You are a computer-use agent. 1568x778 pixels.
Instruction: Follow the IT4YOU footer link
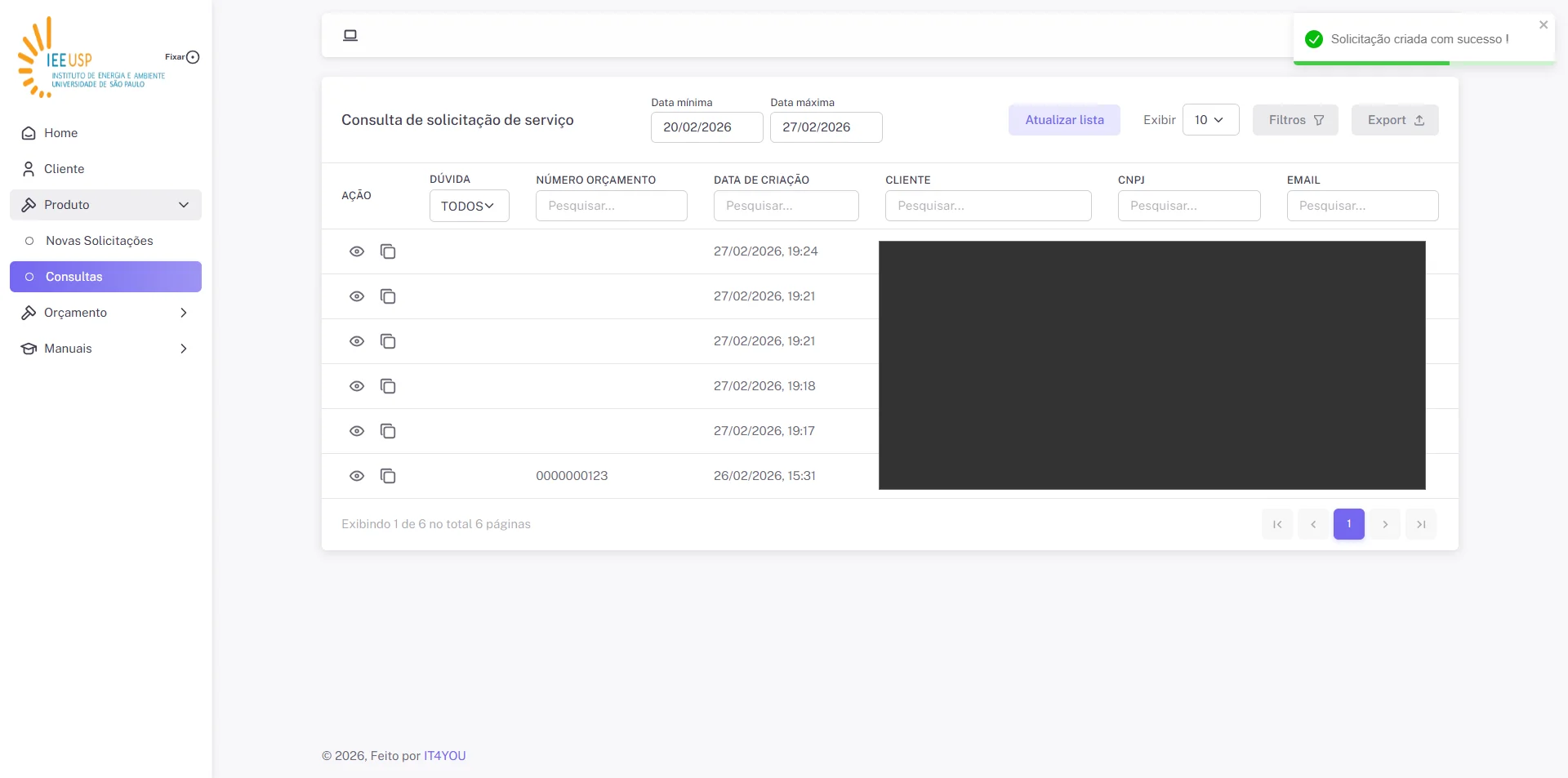[x=444, y=756]
